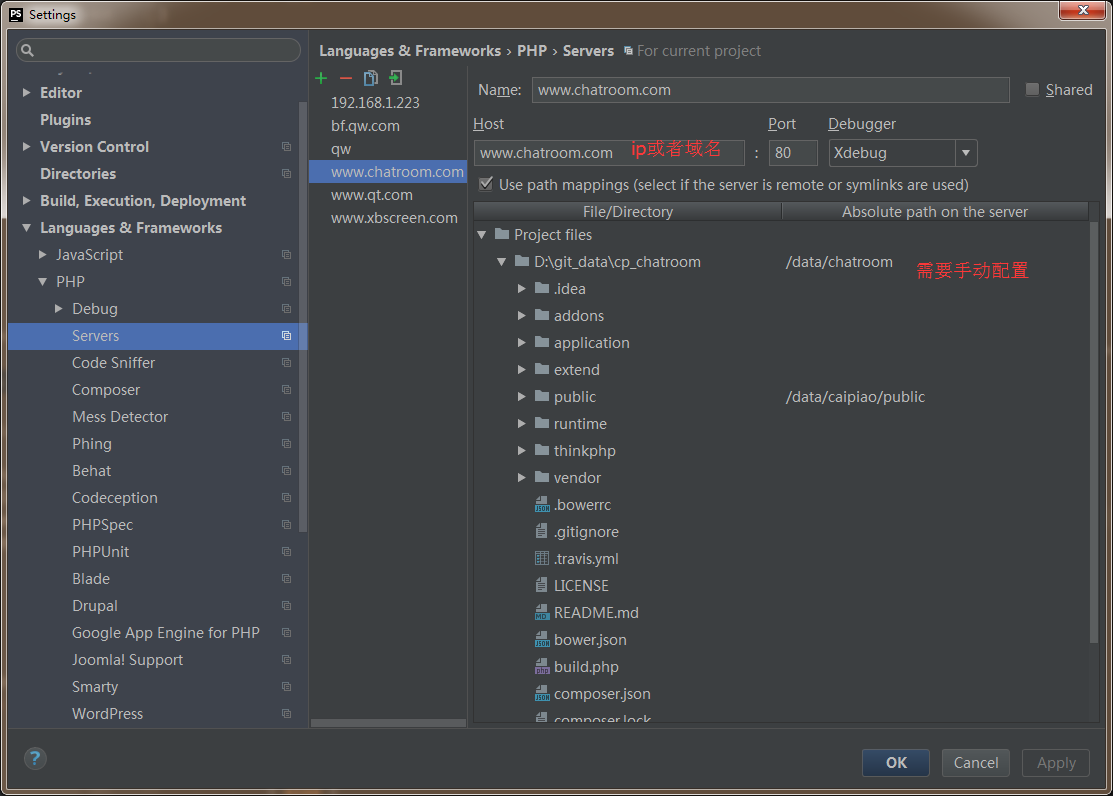Open help with the question mark icon
The width and height of the screenshot is (1113, 796).
(34, 758)
